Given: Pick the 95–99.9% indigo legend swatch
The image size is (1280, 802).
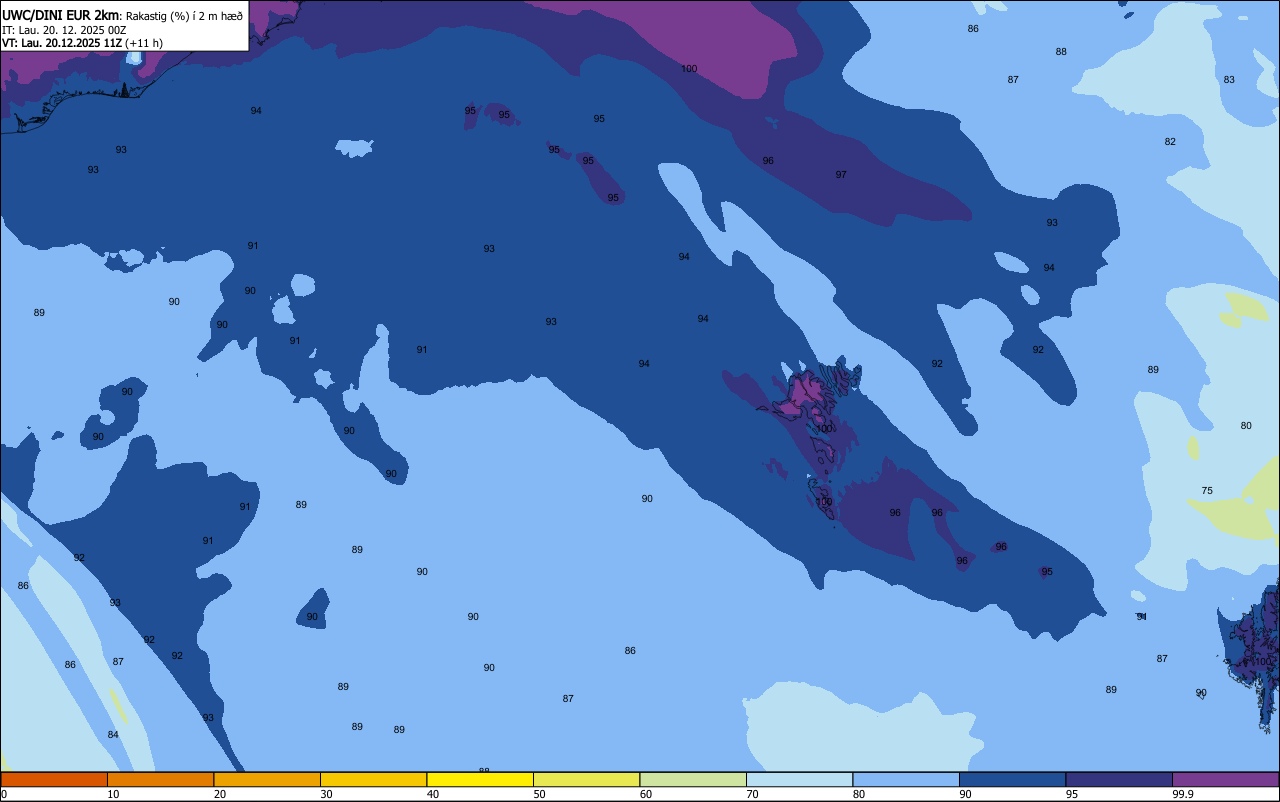Looking at the screenshot, I should (1119, 779).
